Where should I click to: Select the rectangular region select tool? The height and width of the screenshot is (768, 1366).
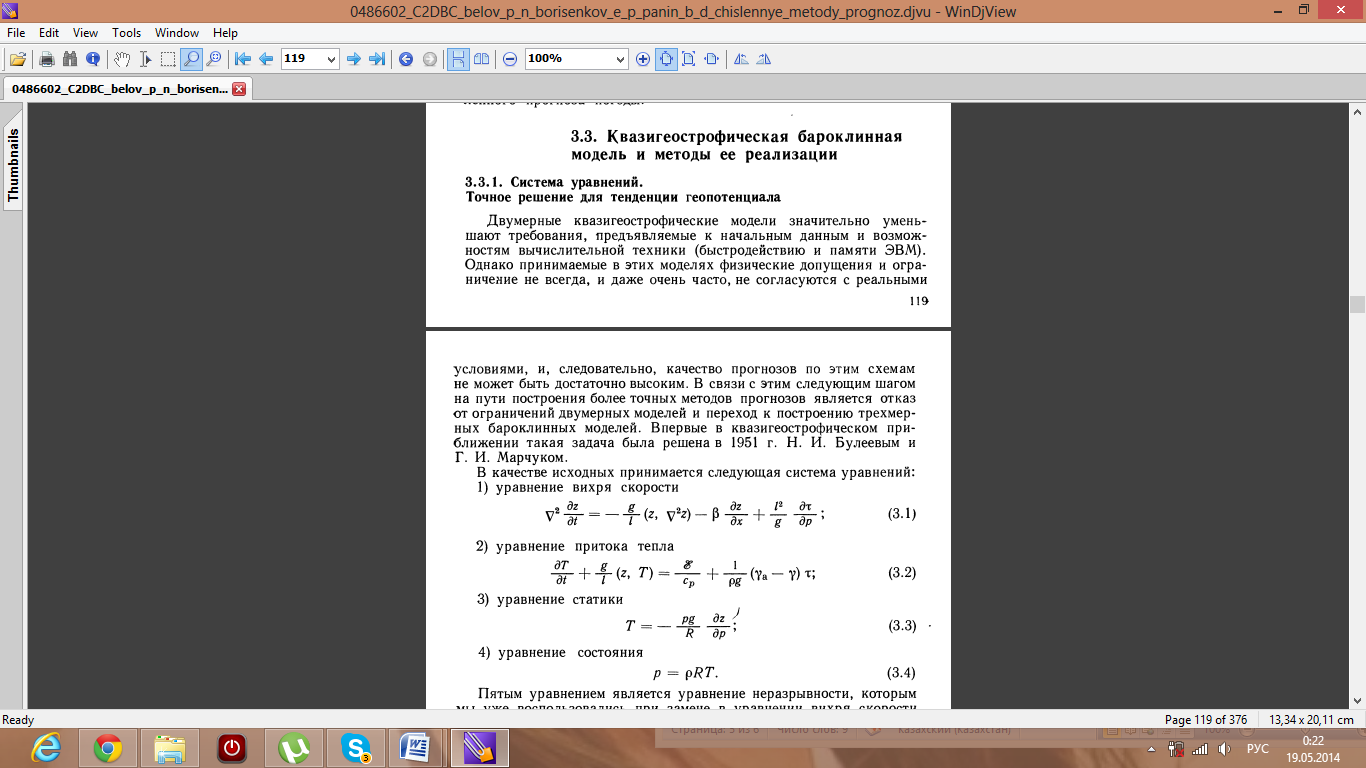tap(168, 59)
